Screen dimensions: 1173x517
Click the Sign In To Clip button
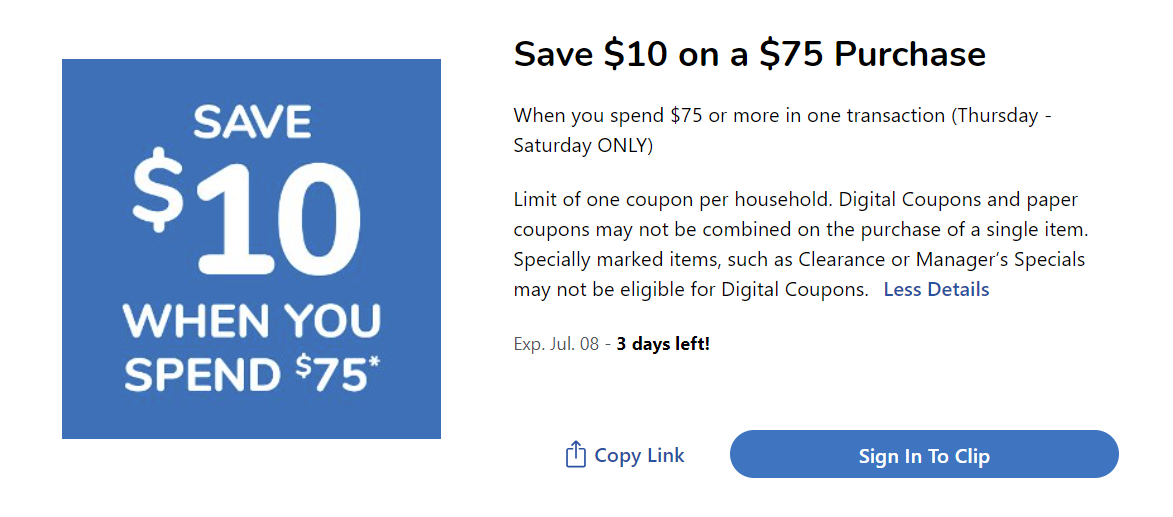(x=924, y=454)
